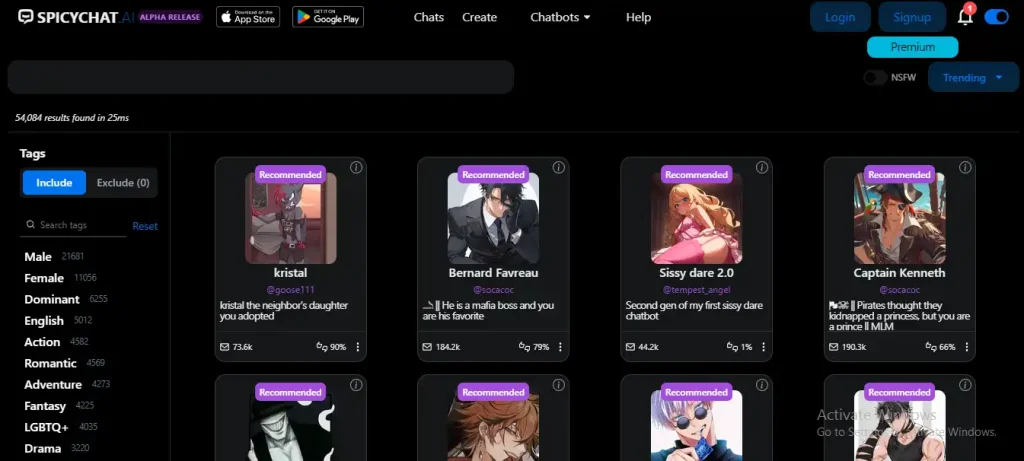Open info icon on Bernard Favreau card
The height and width of the screenshot is (461, 1024).
[x=558, y=168]
